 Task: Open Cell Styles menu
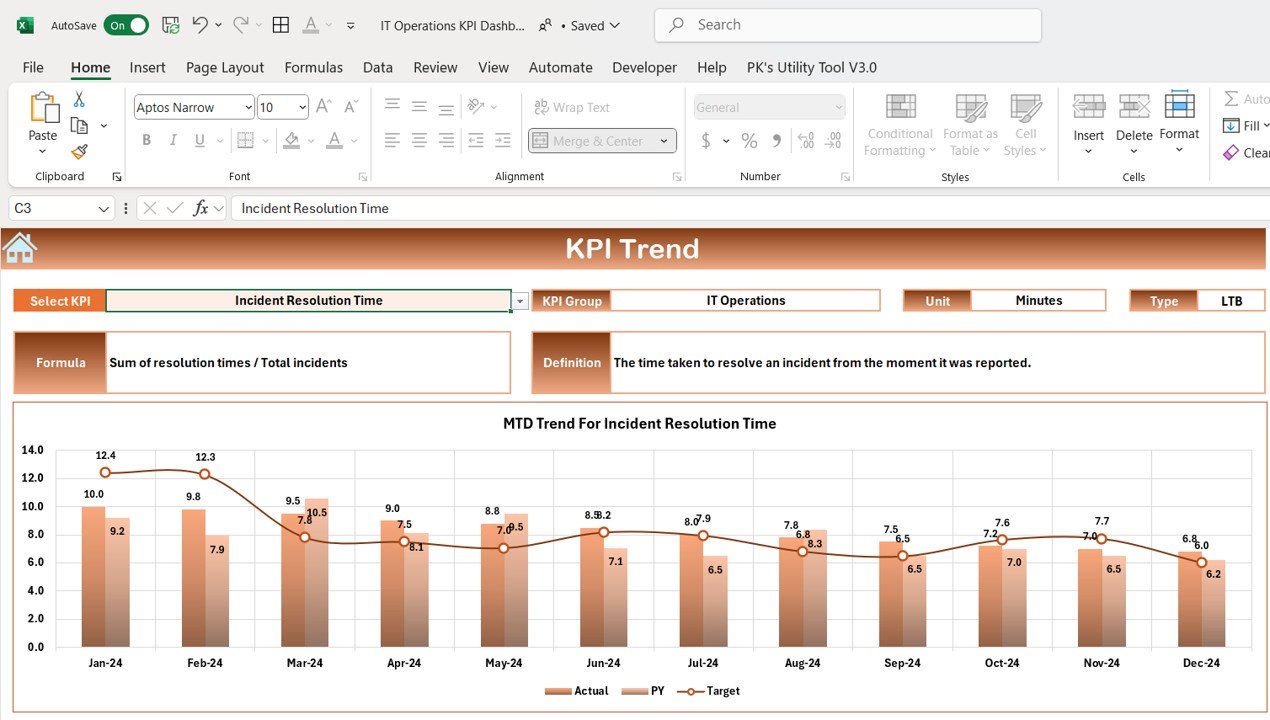[x=1025, y=125]
